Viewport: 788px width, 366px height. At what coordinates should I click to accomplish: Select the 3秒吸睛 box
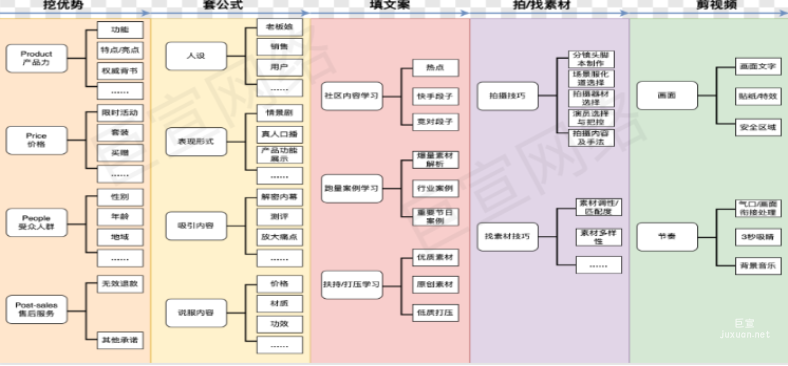pyautogui.click(x=758, y=236)
